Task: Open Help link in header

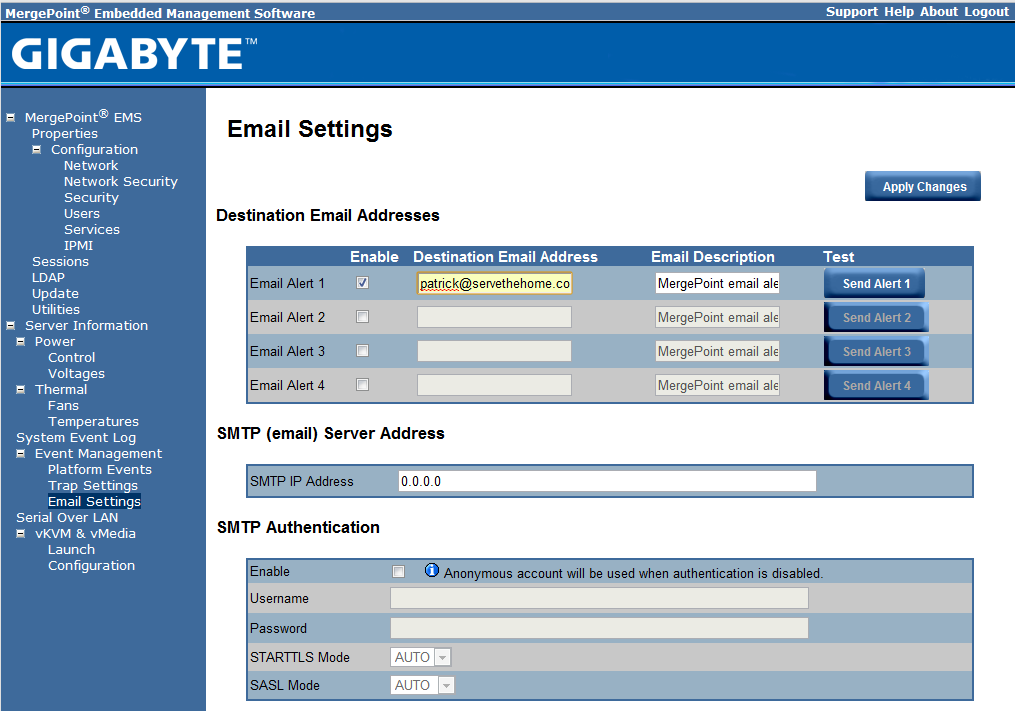Action: [x=899, y=12]
